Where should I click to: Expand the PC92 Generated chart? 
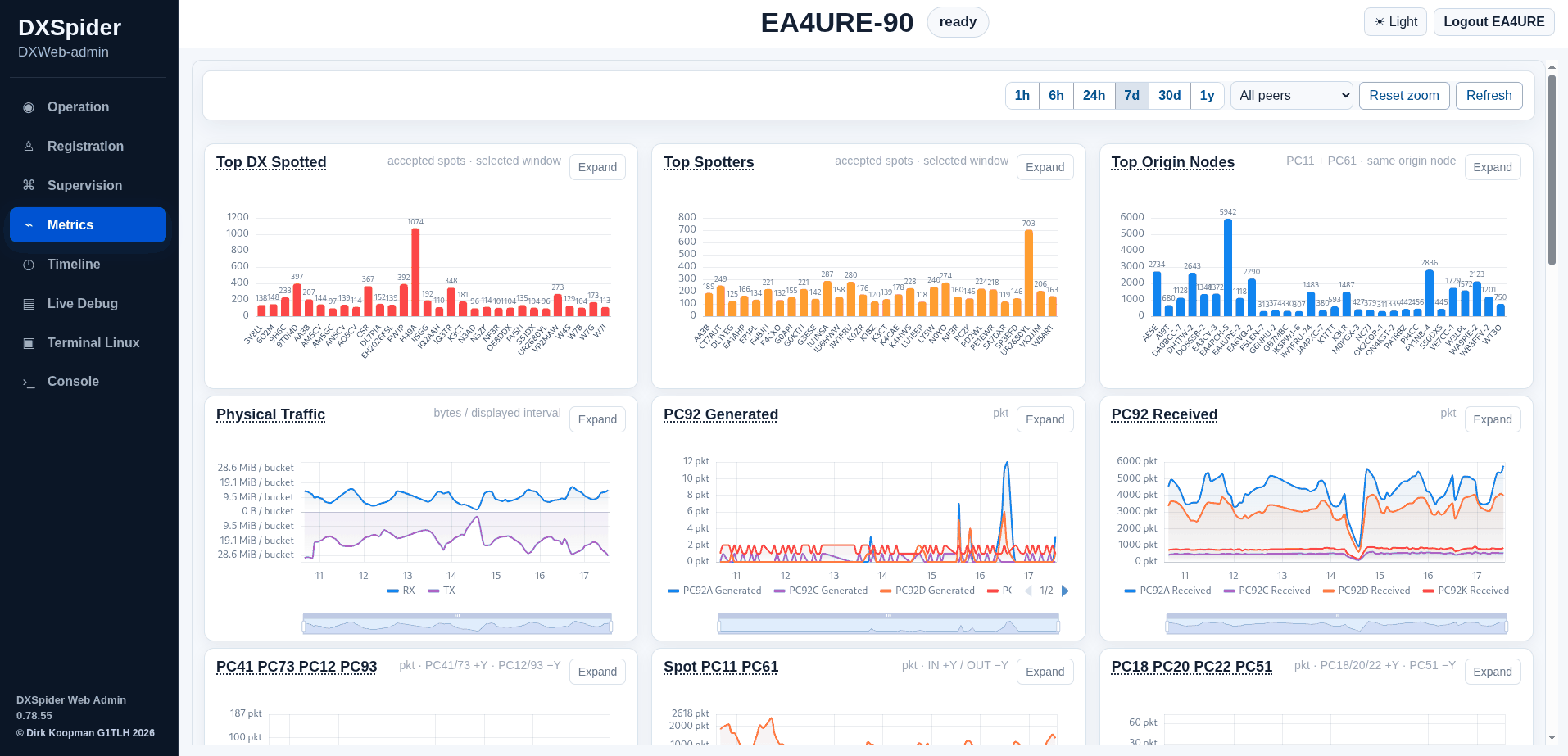pos(1045,419)
